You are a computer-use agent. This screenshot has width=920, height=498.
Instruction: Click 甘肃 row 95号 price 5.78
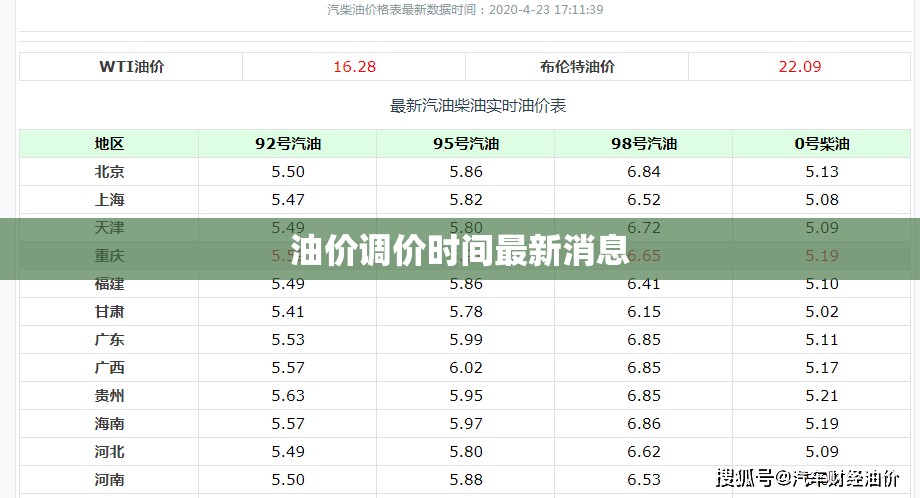466,312
